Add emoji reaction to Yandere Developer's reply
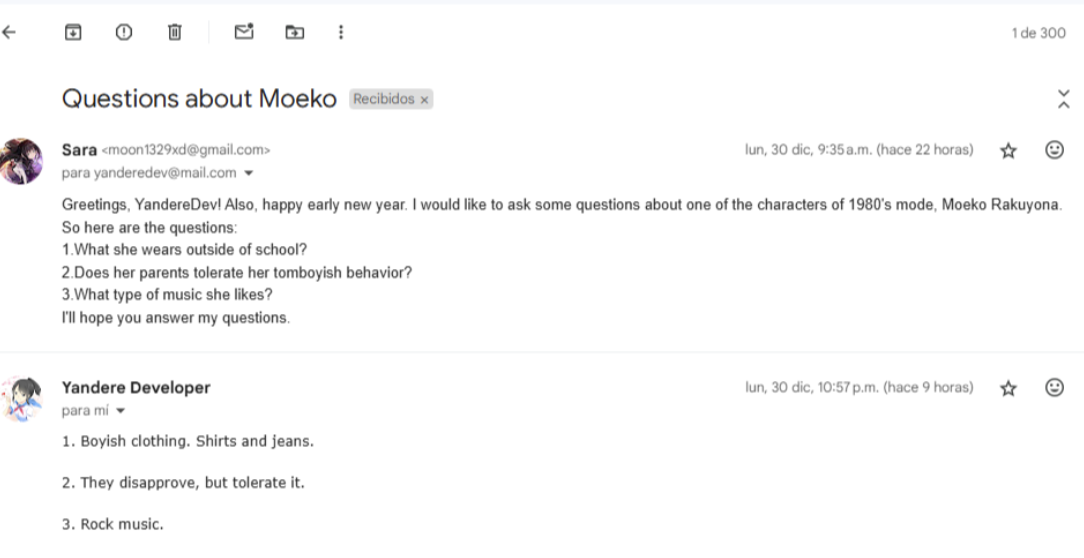This screenshot has width=1084, height=558. [1054, 387]
